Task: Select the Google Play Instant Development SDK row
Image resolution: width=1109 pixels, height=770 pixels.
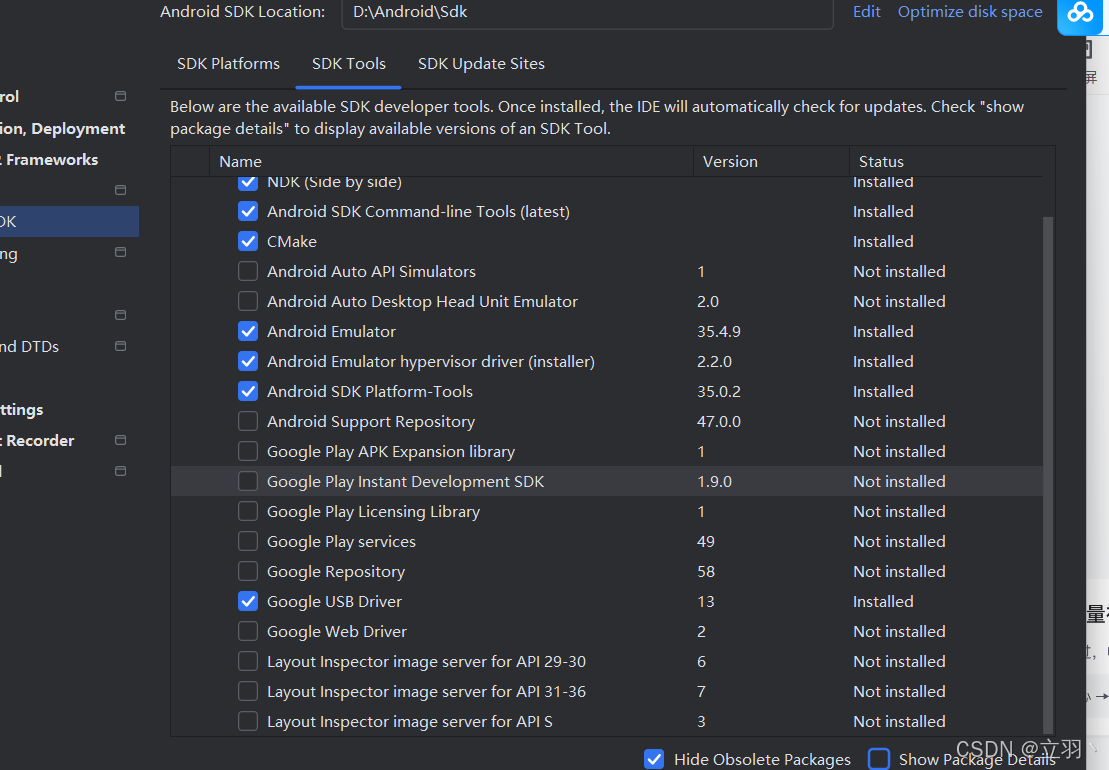Action: coord(606,481)
